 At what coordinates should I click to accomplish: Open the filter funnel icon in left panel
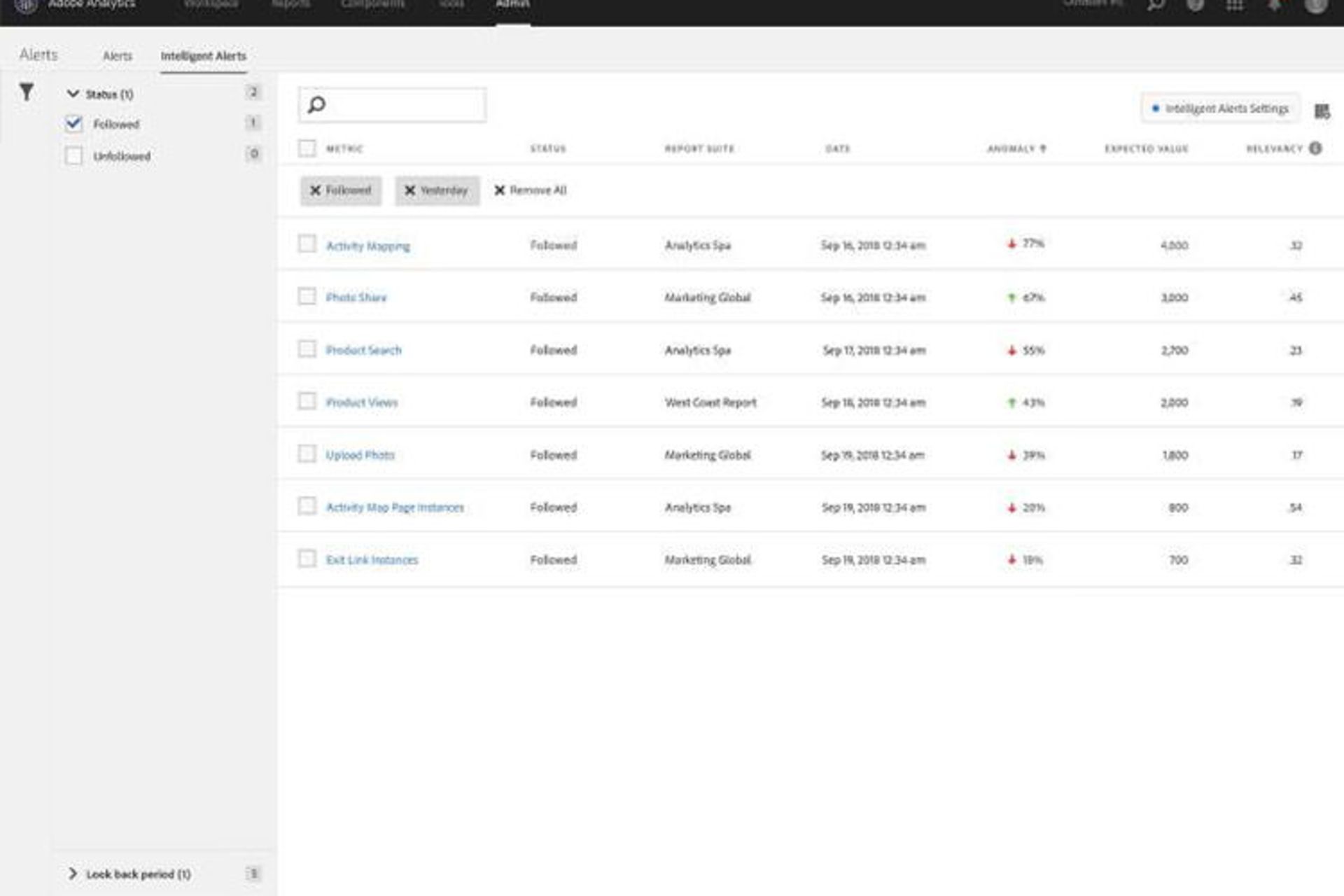tap(27, 93)
